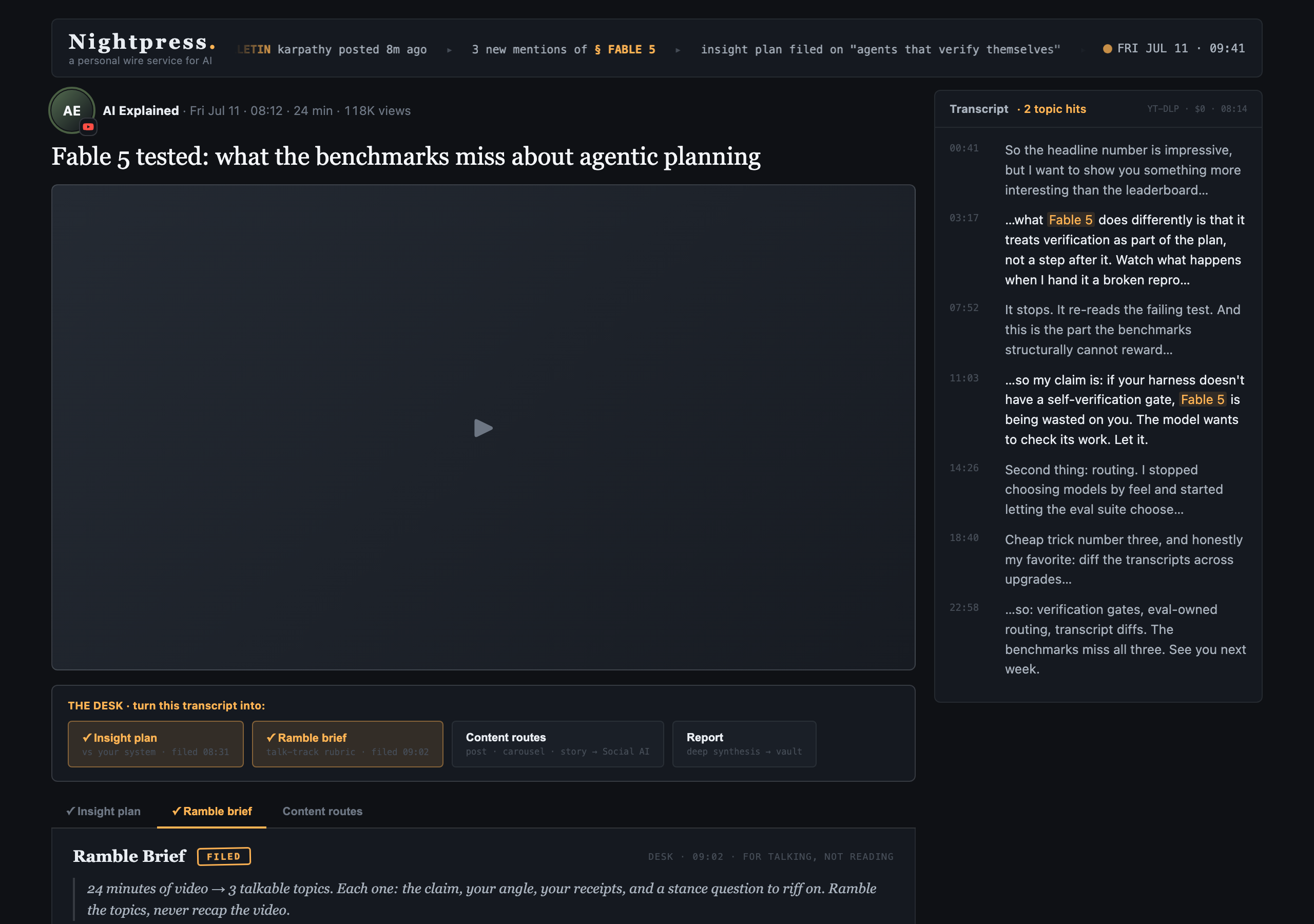This screenshot has width=1314, height=924.
Task: Select the 'Cheap trick number three' transcript line
Action: 1125,560
